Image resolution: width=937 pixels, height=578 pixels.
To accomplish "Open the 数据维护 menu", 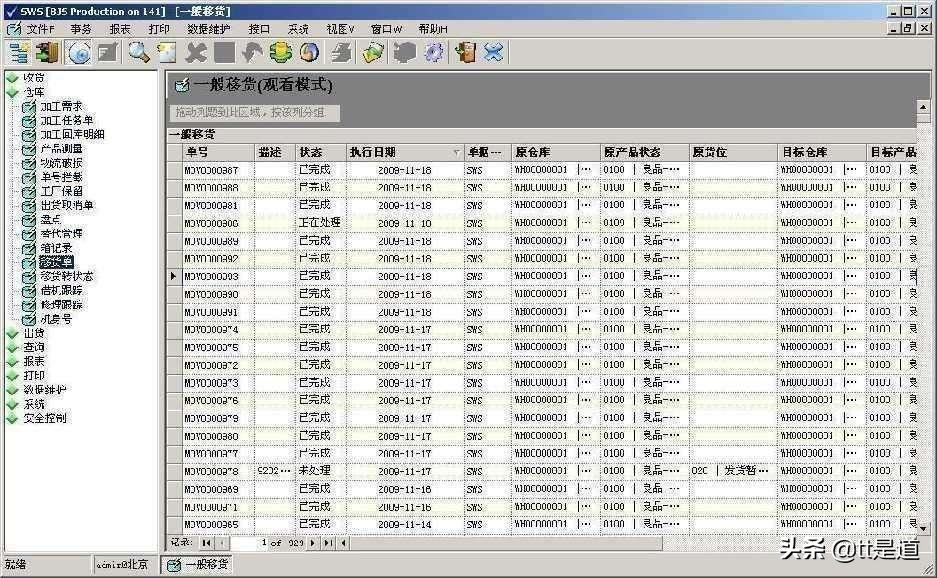I will 208,29.
